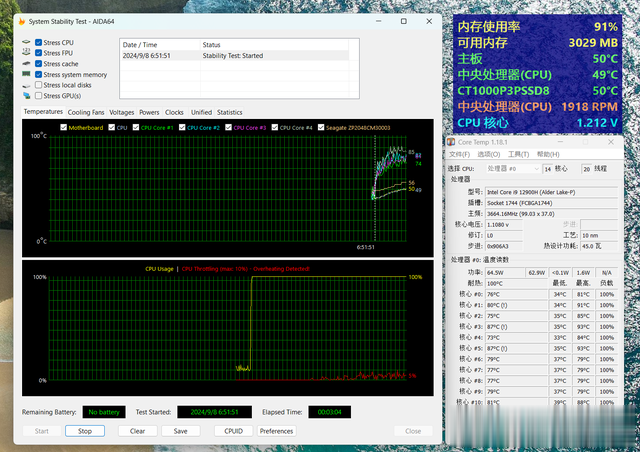
Task: Open the 文件(F) menu in Core Temp
Action: (459, 154)
